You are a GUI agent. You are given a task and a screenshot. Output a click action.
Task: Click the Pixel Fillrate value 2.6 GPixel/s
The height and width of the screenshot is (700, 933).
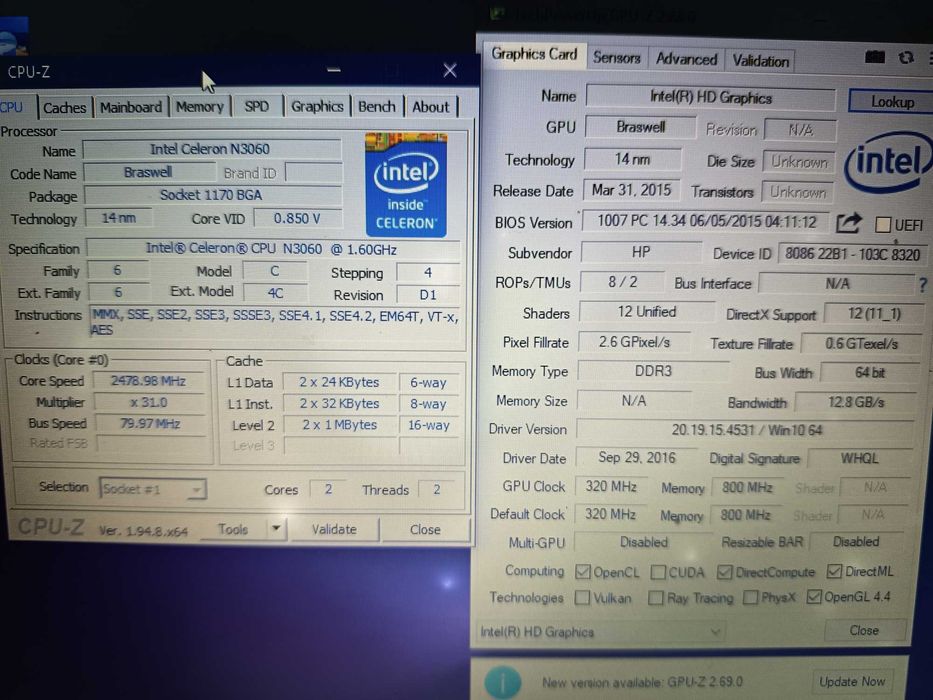(634, 342)
